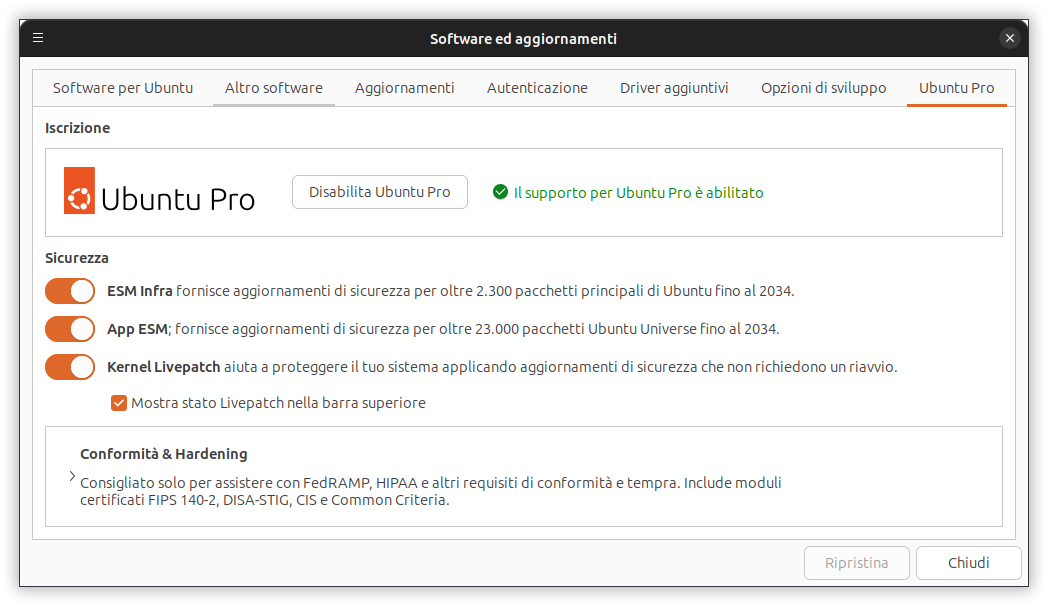Click Disabilita Ubuntu Pro button
The width and height of the screenshot is (1048, 606).
click(380, 192)
